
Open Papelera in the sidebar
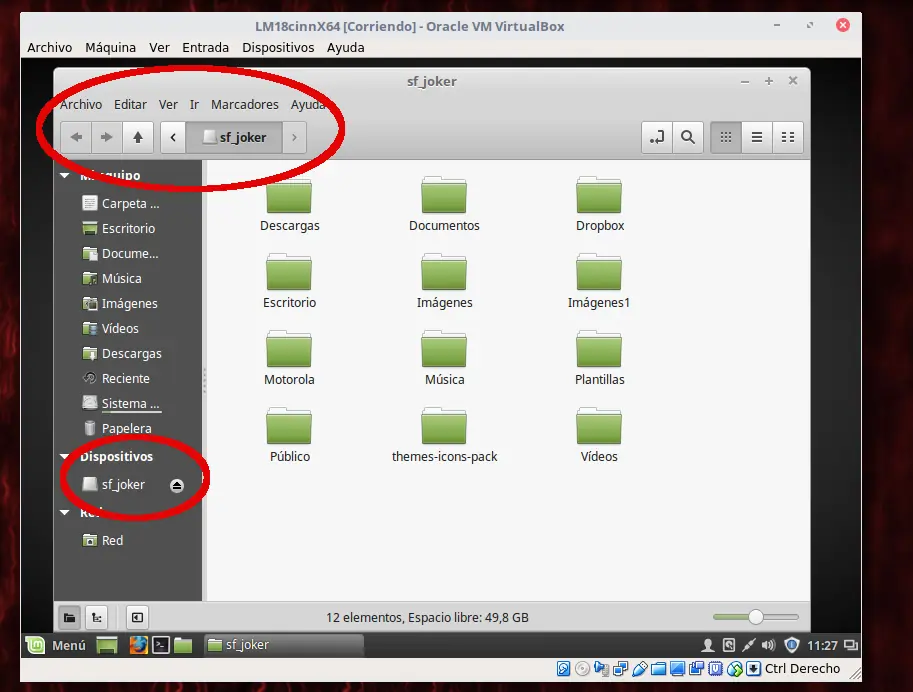pos(117,429)
